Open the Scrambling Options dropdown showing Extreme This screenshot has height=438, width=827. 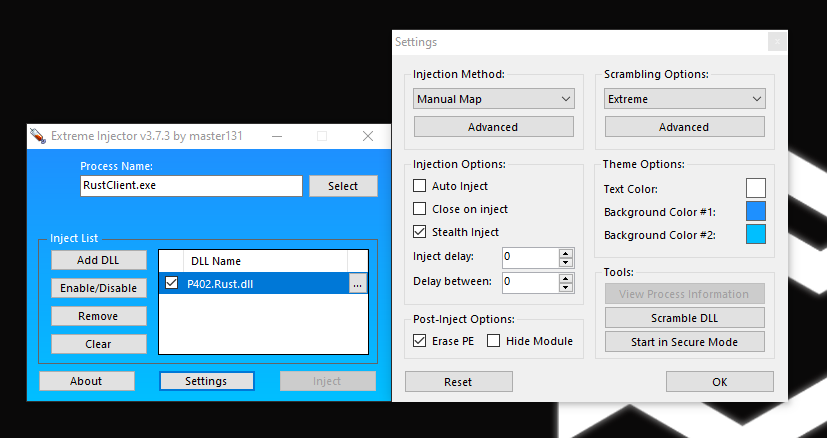pos(685,99)
